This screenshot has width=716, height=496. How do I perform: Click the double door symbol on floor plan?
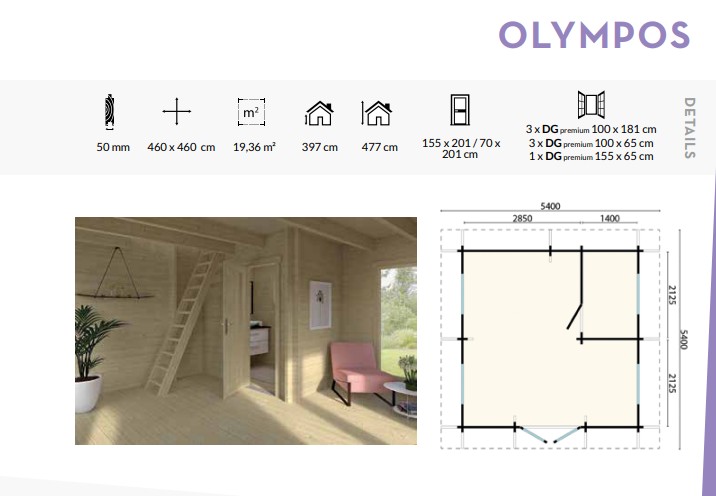pyautogui.click(x=550, y=434)
